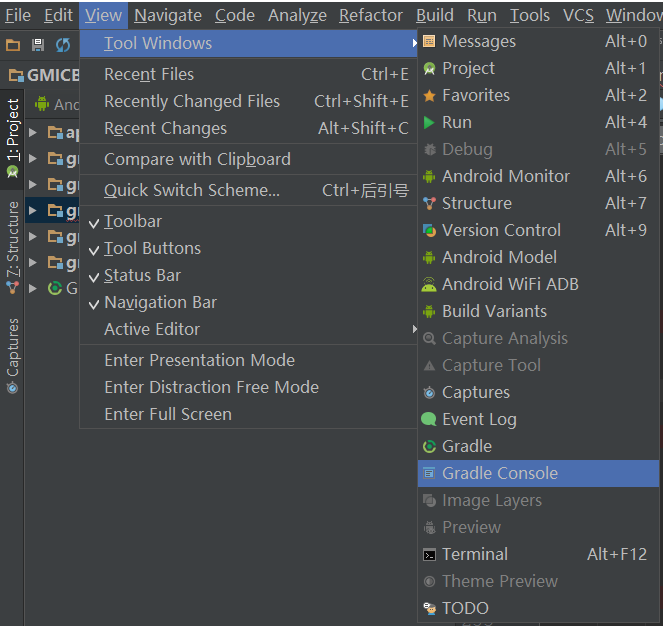This screenshot has height=626, width=663.
Task: Click the Gradle icon in the submenu
Action: coord(429,447)
